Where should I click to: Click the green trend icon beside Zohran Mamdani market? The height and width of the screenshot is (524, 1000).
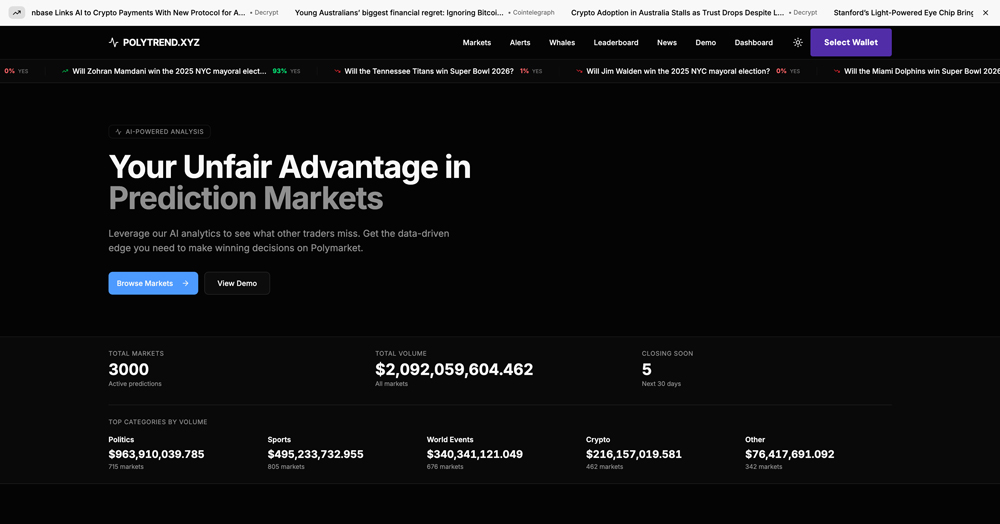pos(65,72)
